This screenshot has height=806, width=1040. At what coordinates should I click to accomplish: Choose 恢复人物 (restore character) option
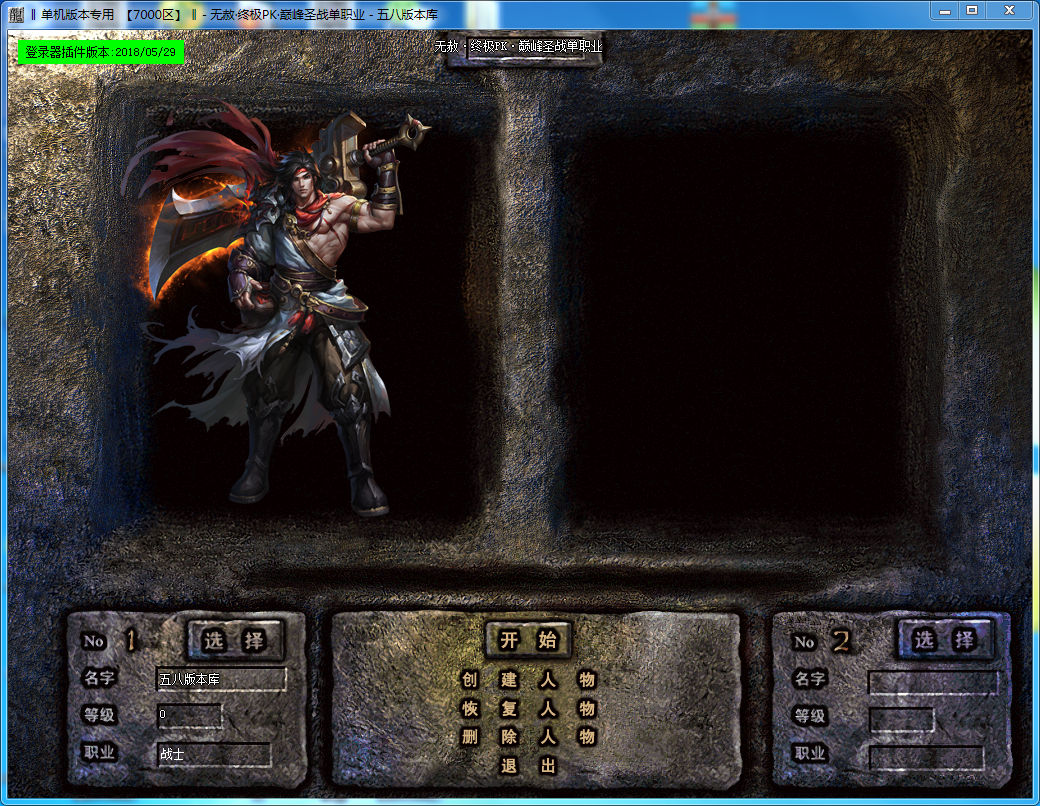pos(528,708)
